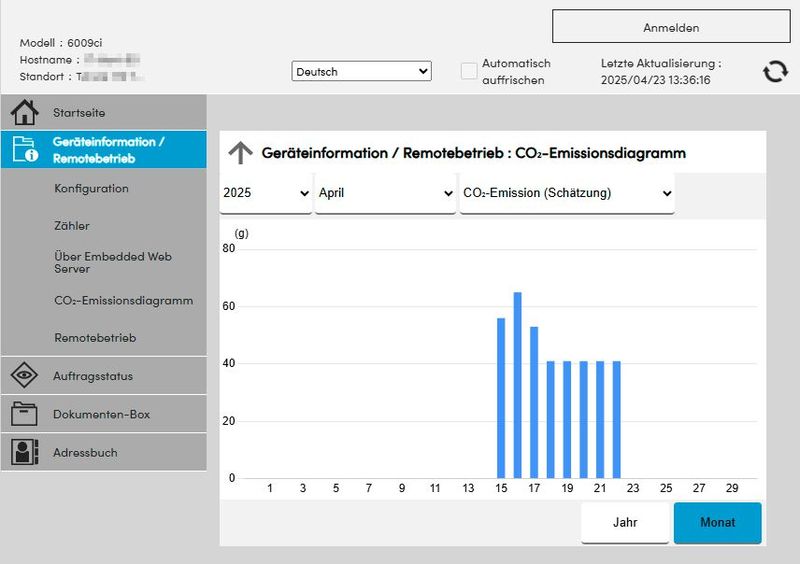Select Geräteinformation / Remotebetrieb menu
Image resolution: width=800 pixels, height=564 pixels.
point(104,150)
